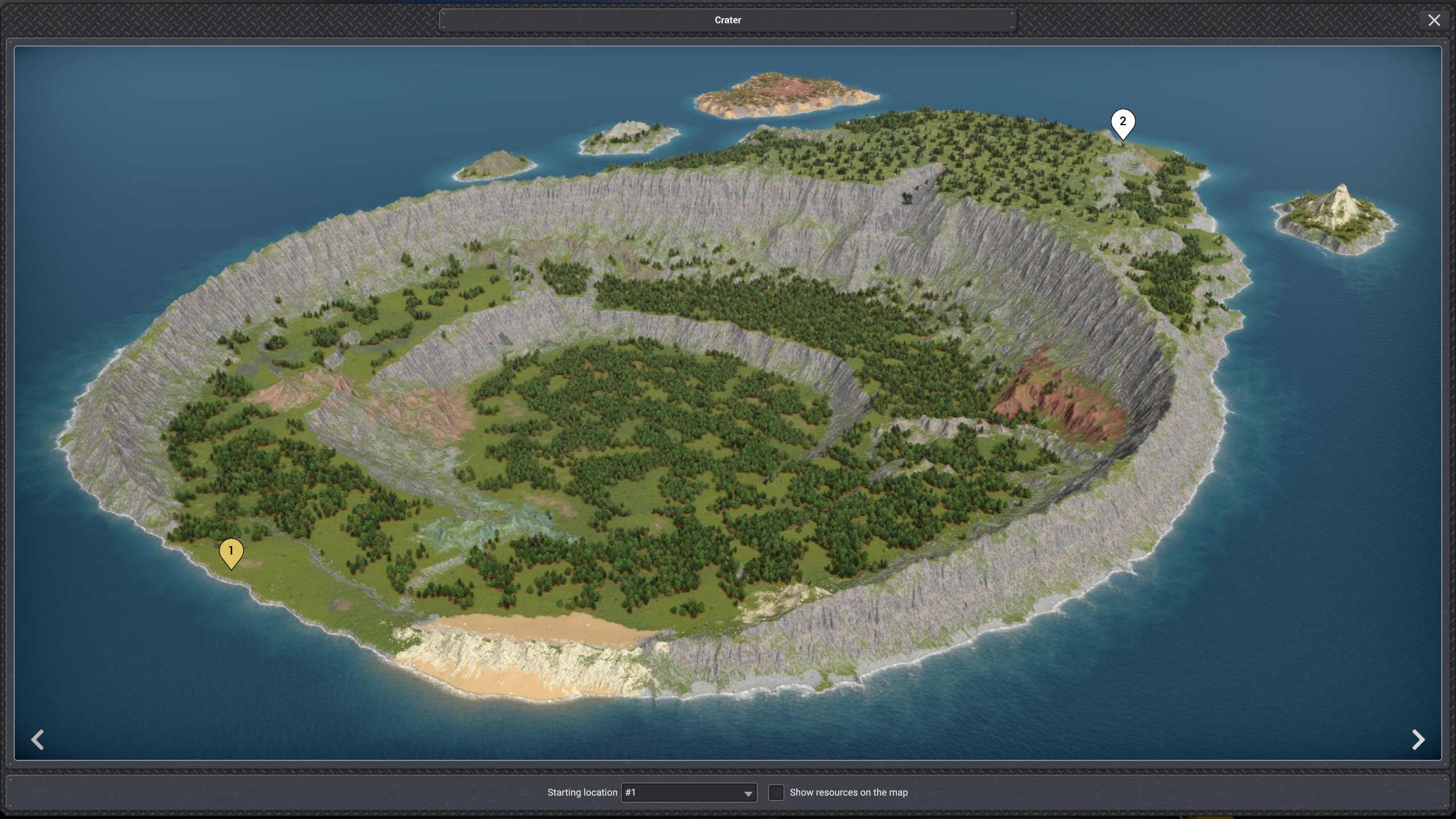Click the snowy-peaked island east of crater
The width and height of the screenshot is (1456, 819).
pyautogui.click(x=1334, y=219)
